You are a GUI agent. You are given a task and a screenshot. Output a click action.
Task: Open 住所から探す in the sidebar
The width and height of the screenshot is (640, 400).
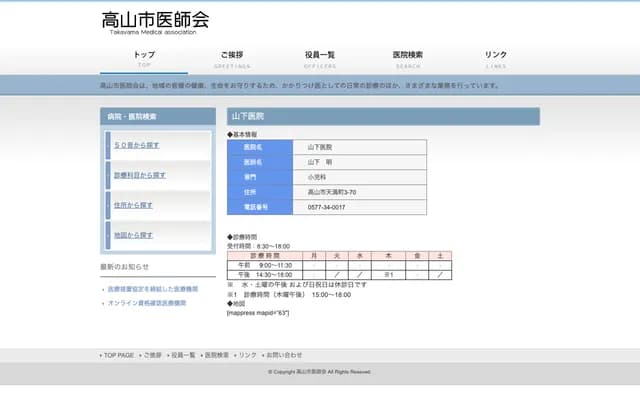(134, 206)
